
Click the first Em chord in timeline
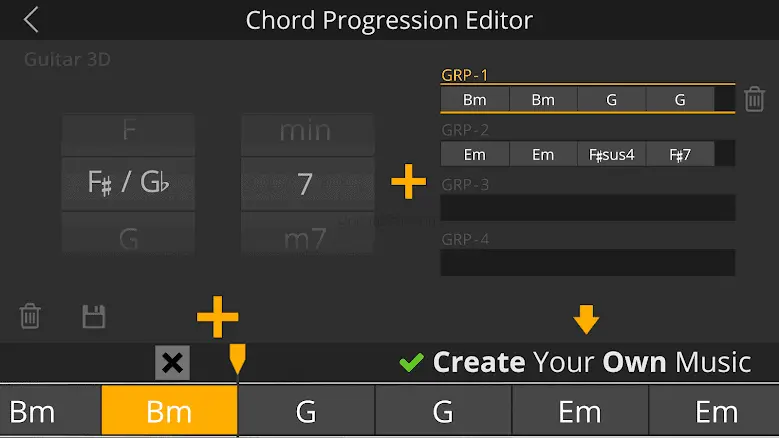pyautogui.click(x=580, y=411)
